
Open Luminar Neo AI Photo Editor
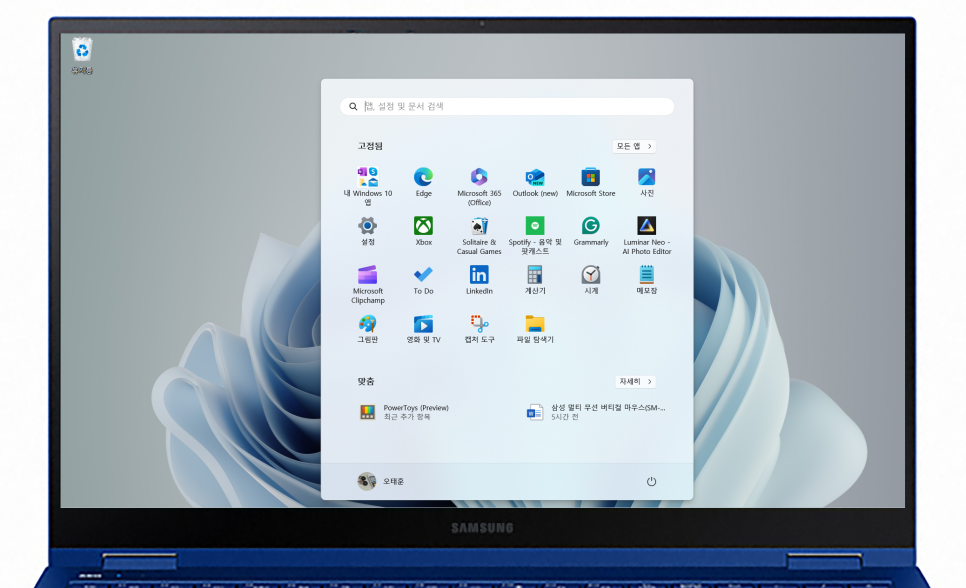pos(646,235)
